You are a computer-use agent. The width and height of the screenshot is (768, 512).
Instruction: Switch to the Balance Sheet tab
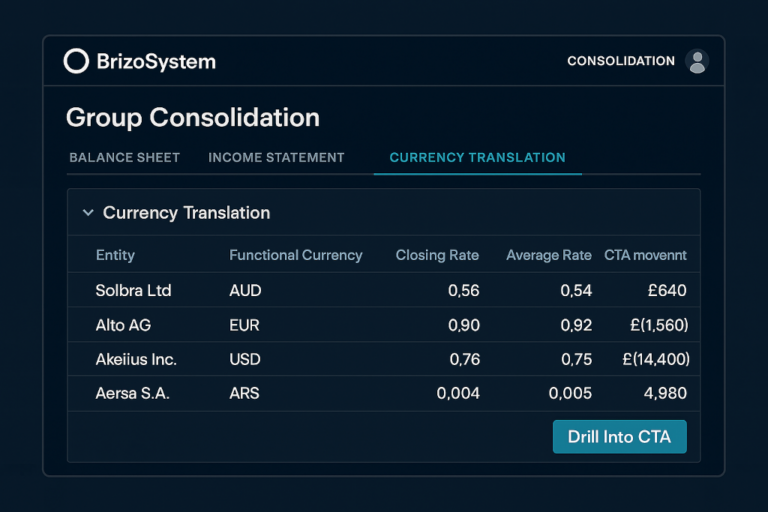(x=124, y=157)
